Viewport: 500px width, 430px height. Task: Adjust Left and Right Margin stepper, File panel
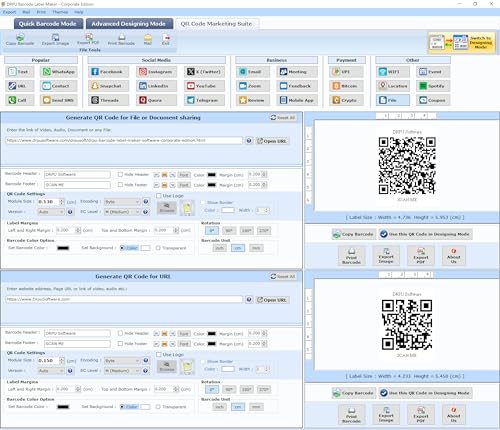78,230
